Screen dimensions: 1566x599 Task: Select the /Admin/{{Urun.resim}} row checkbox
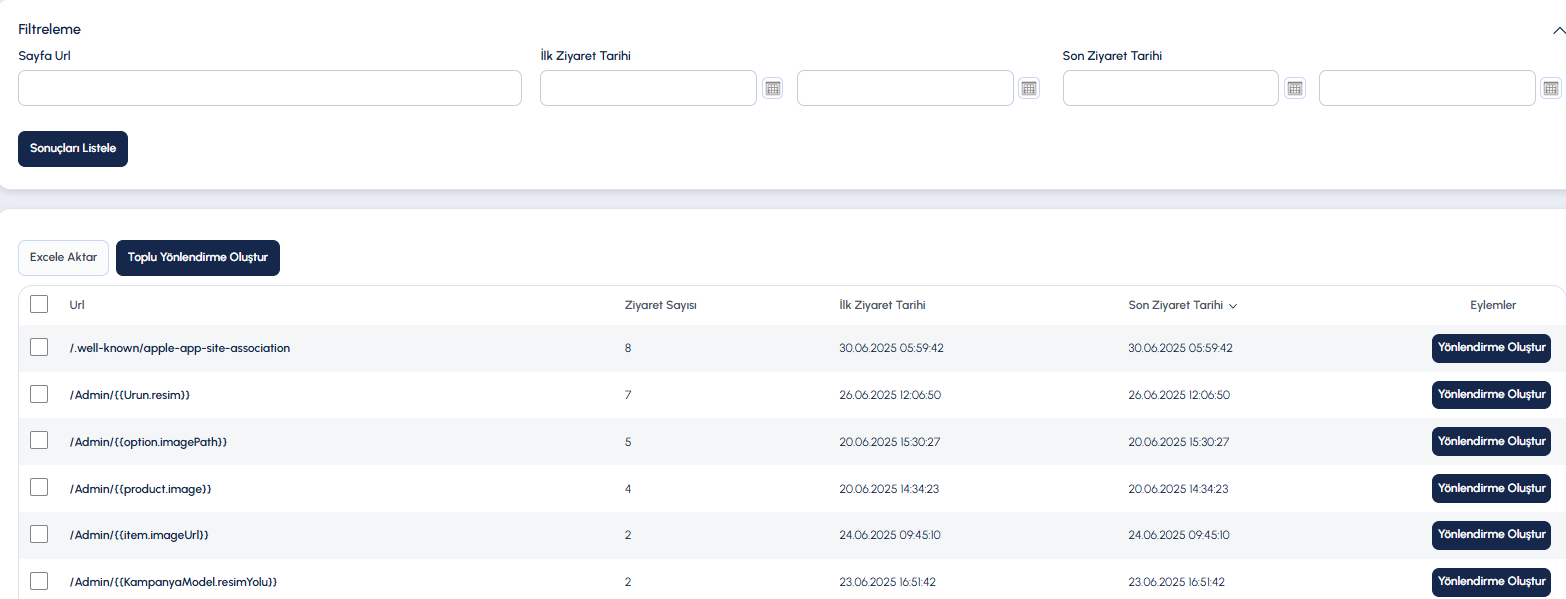point(39,394)
